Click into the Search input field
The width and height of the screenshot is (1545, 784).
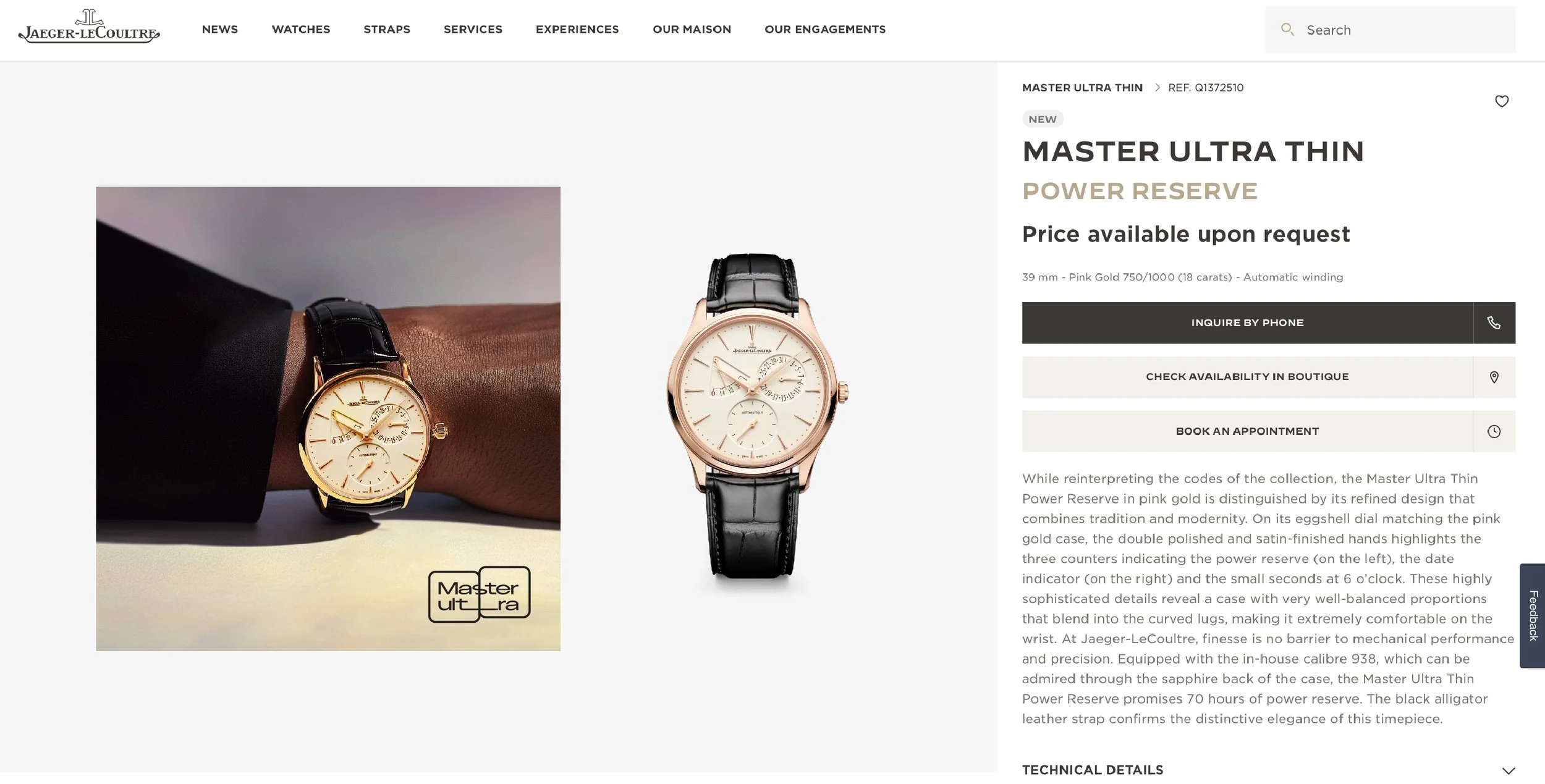(x=1390, y=30)
